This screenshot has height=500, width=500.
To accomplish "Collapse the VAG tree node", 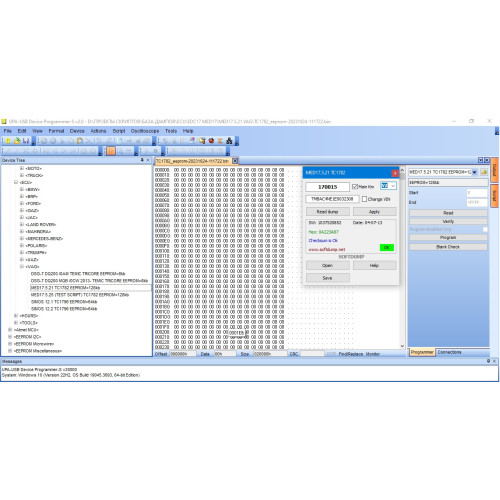I will 22,266.
